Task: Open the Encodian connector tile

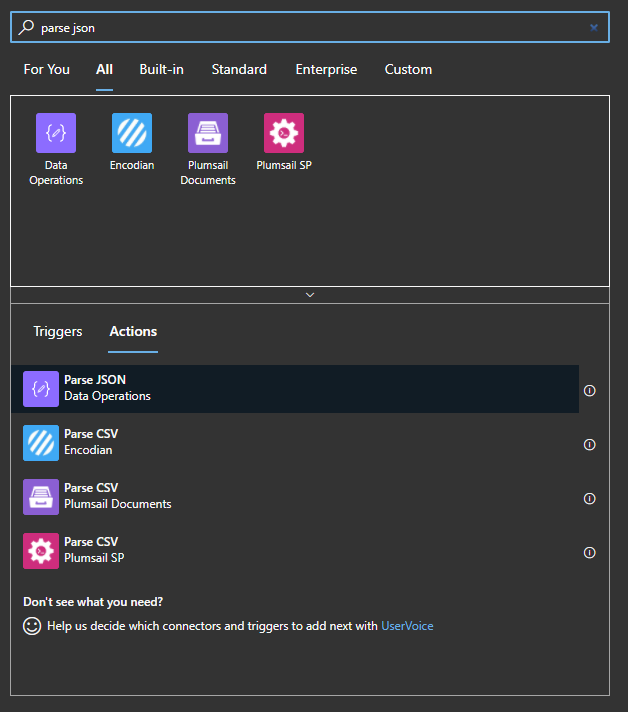Action: point(132,142)
